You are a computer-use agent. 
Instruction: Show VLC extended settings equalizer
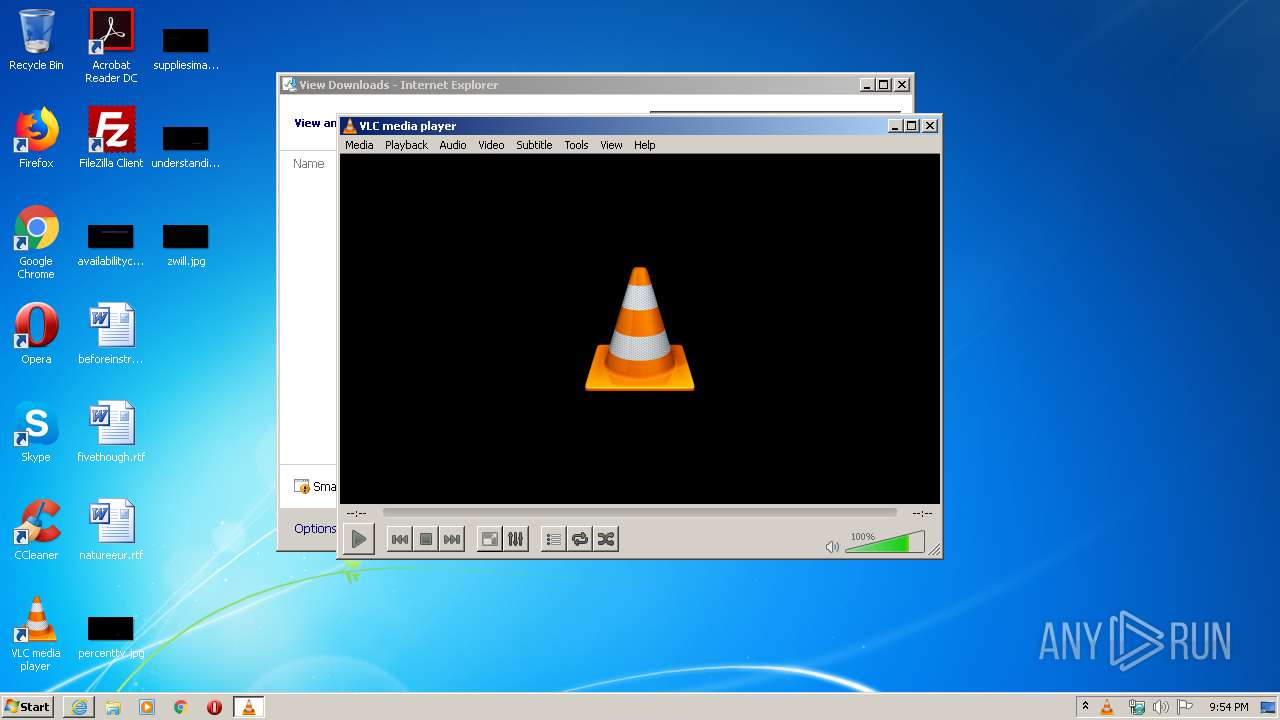coord(515,539)
